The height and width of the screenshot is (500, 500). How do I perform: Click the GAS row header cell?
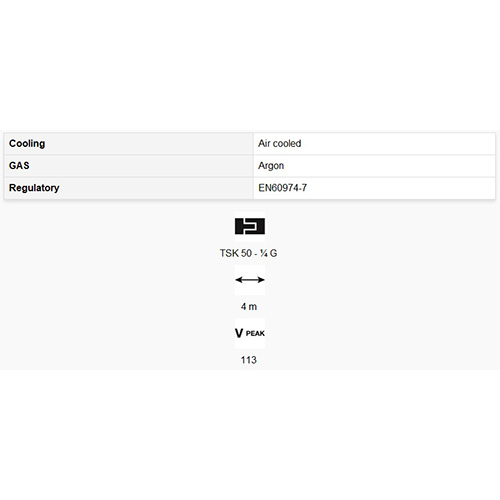pos(129,166)
